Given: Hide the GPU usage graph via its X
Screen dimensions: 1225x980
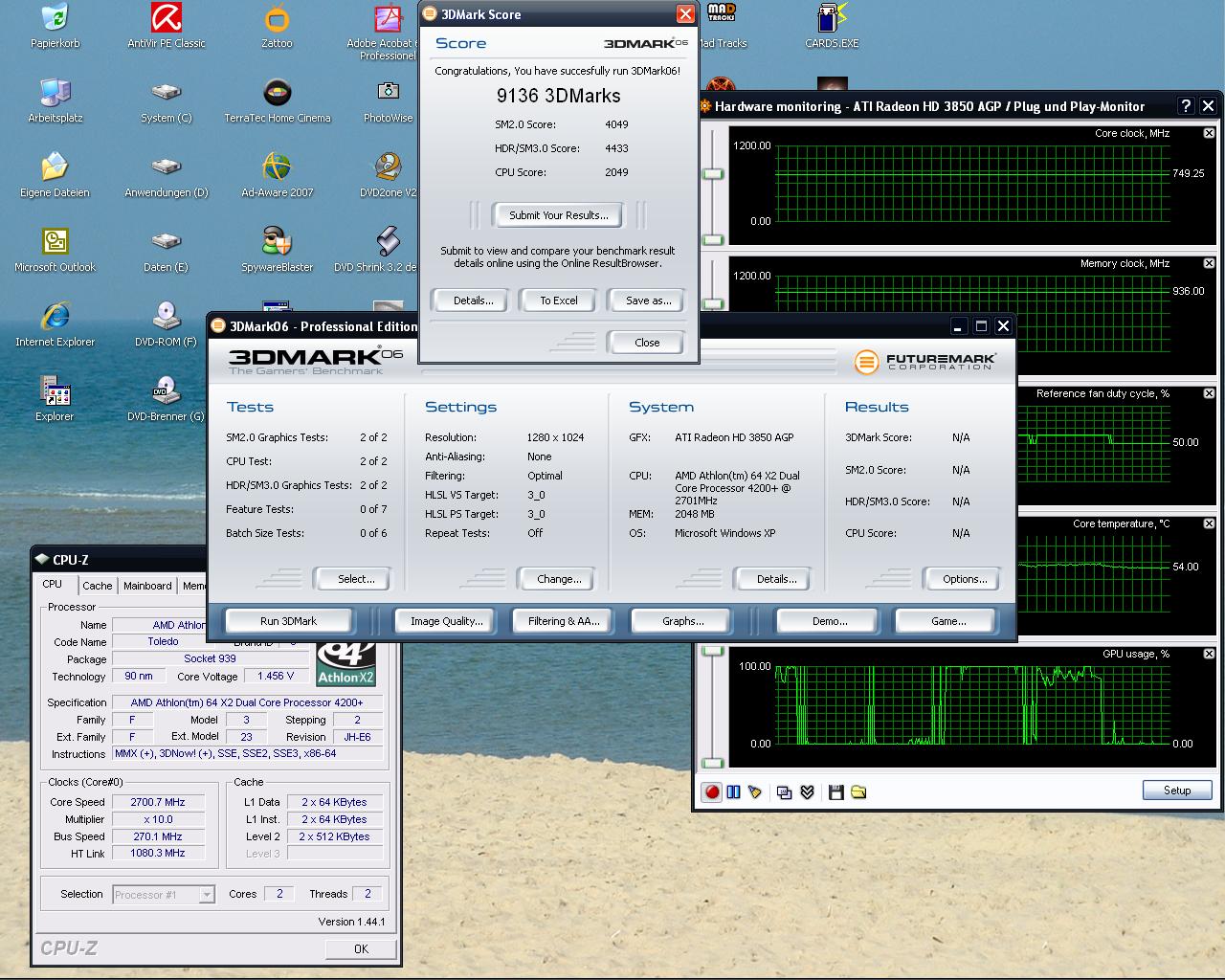Looking at the screenshot, I should (x=1209, y=654).
